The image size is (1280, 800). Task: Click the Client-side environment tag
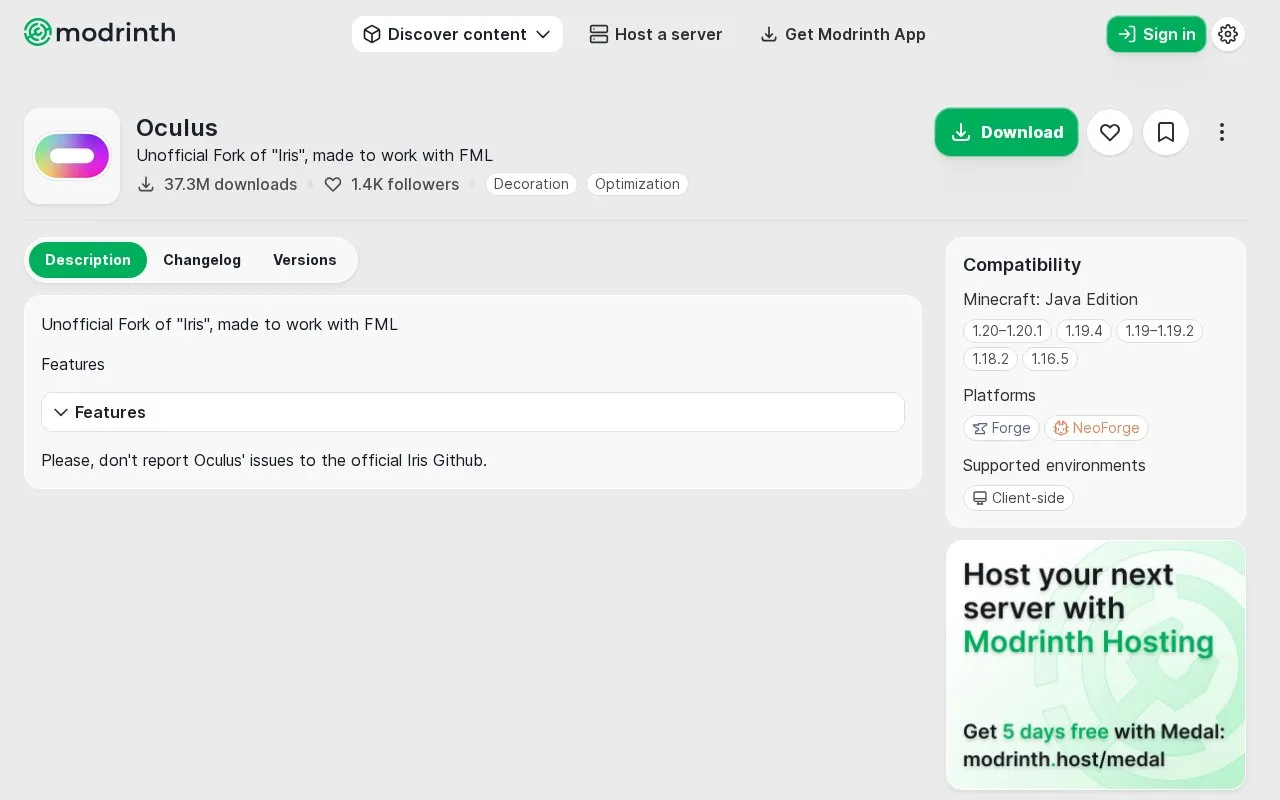point(1018,498)
